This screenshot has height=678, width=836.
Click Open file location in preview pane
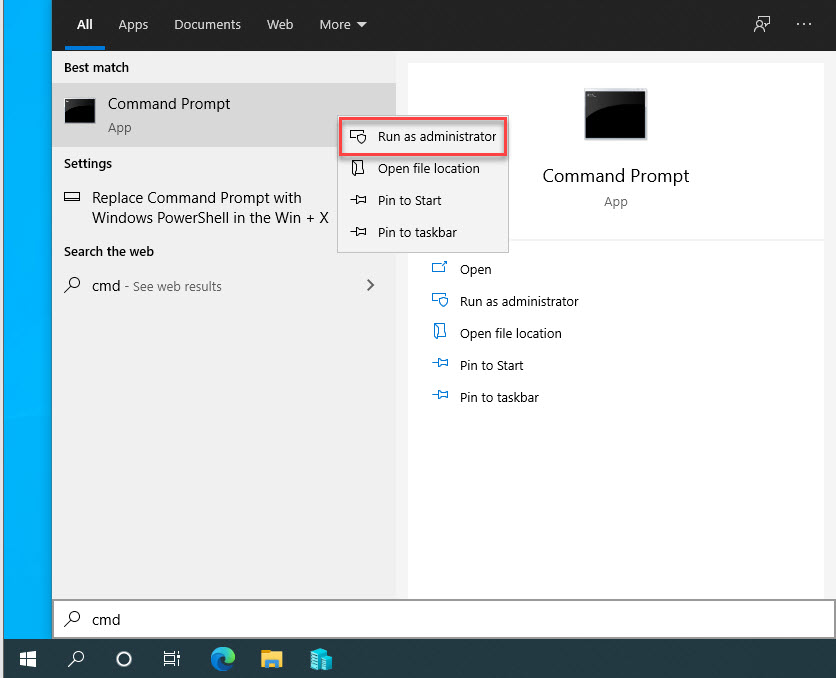click(511, 334)
